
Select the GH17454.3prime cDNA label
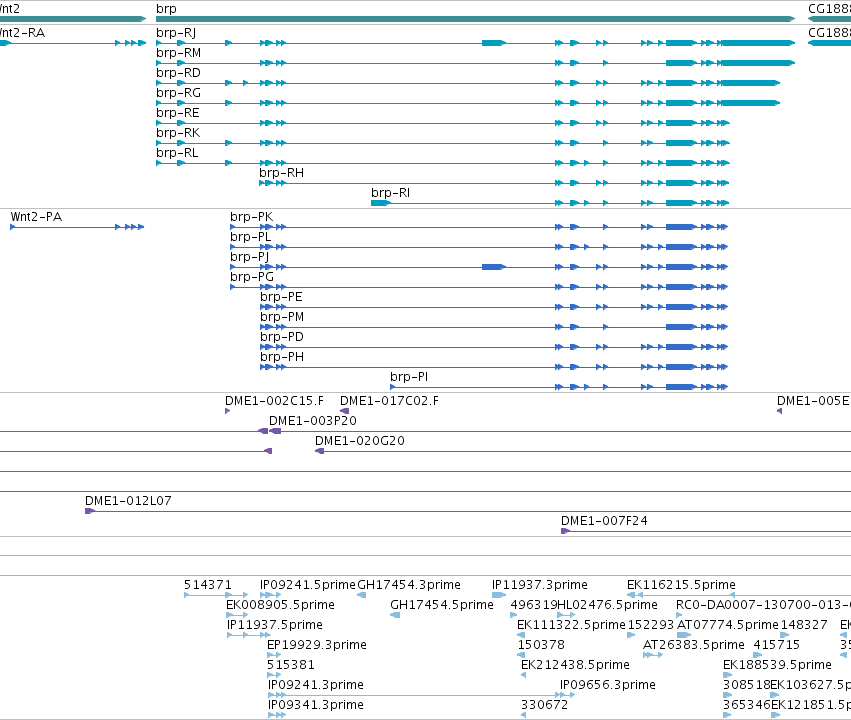409,585
